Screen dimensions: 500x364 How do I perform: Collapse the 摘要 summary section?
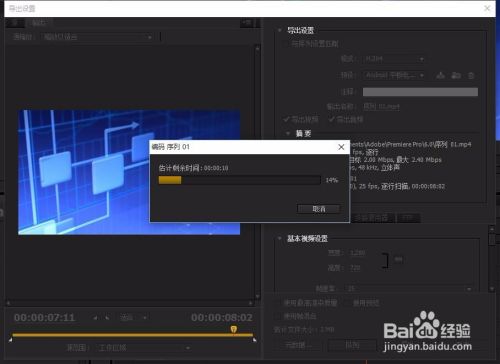tap(288, 133)
